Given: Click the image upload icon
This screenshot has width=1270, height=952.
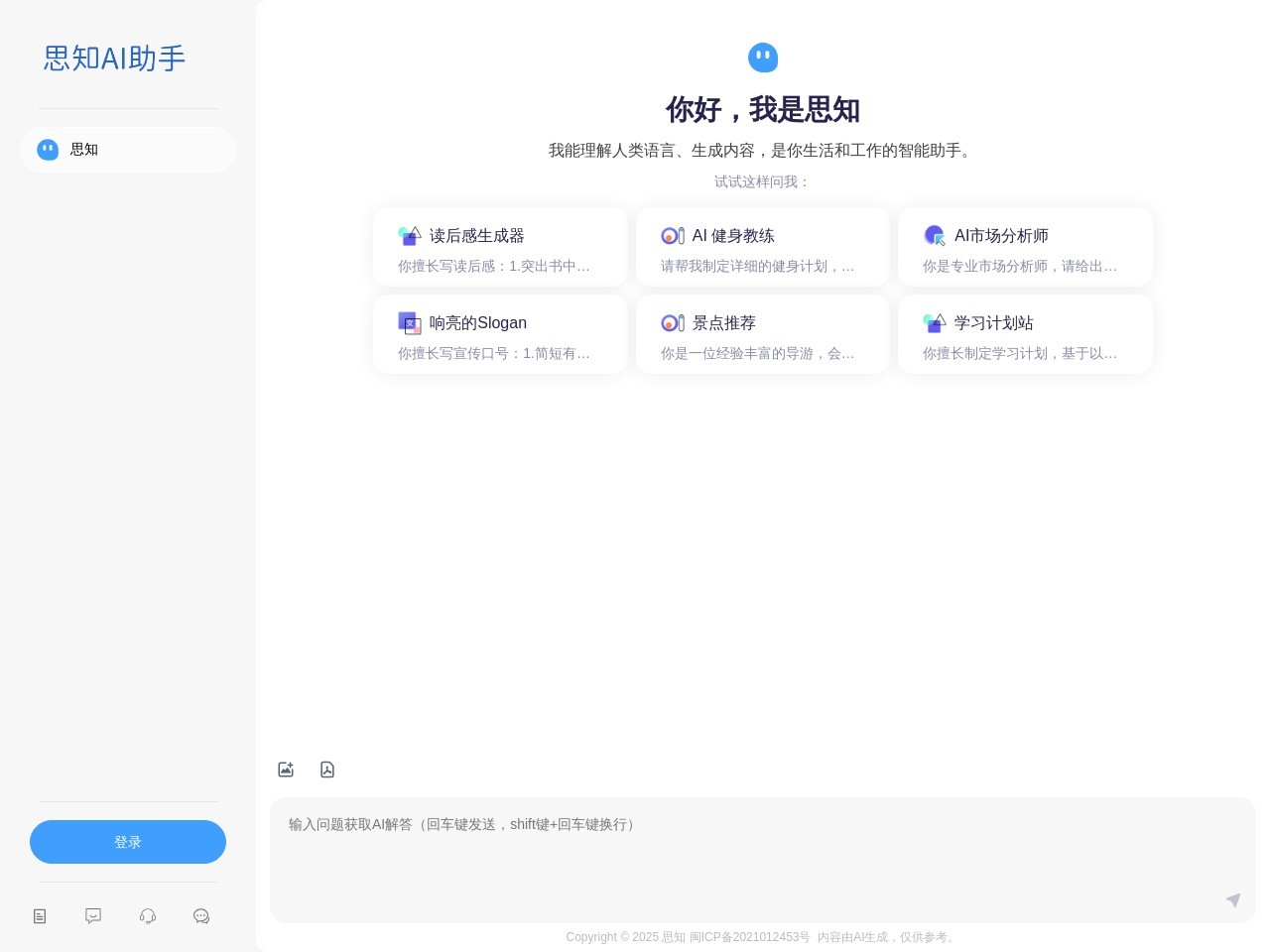Looking at the screenshot, I should point(286,770).
